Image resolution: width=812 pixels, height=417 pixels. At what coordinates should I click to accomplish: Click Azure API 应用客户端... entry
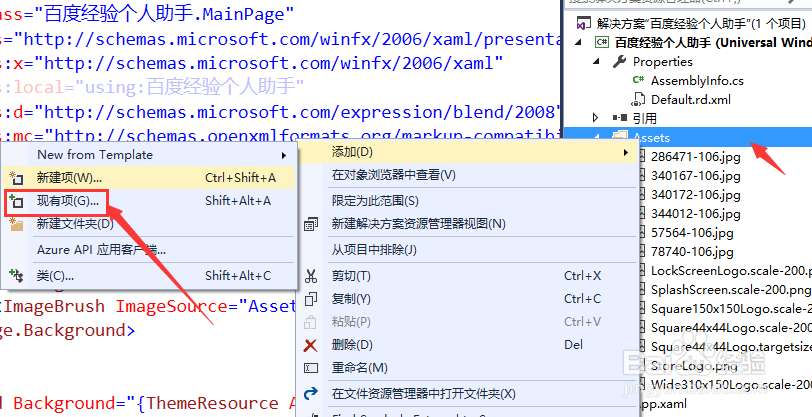click(149, 250)
